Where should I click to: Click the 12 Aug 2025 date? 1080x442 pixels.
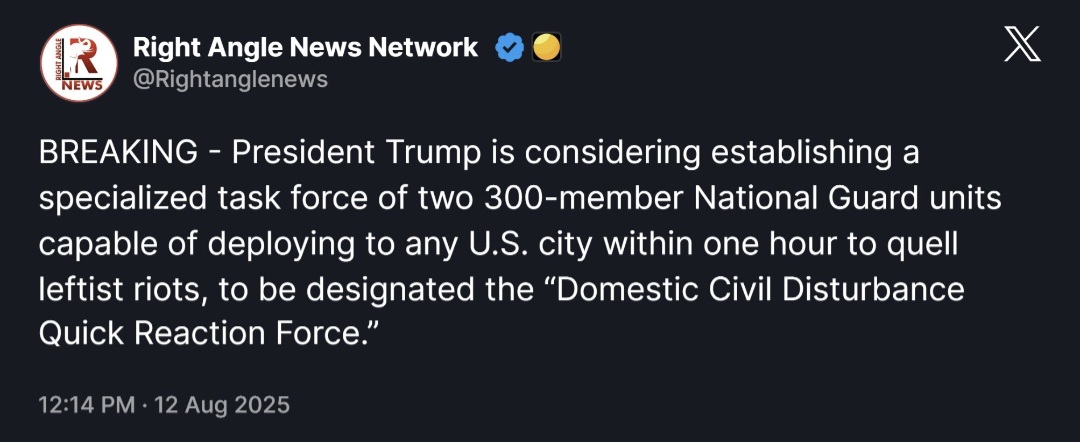coord(221,405)
